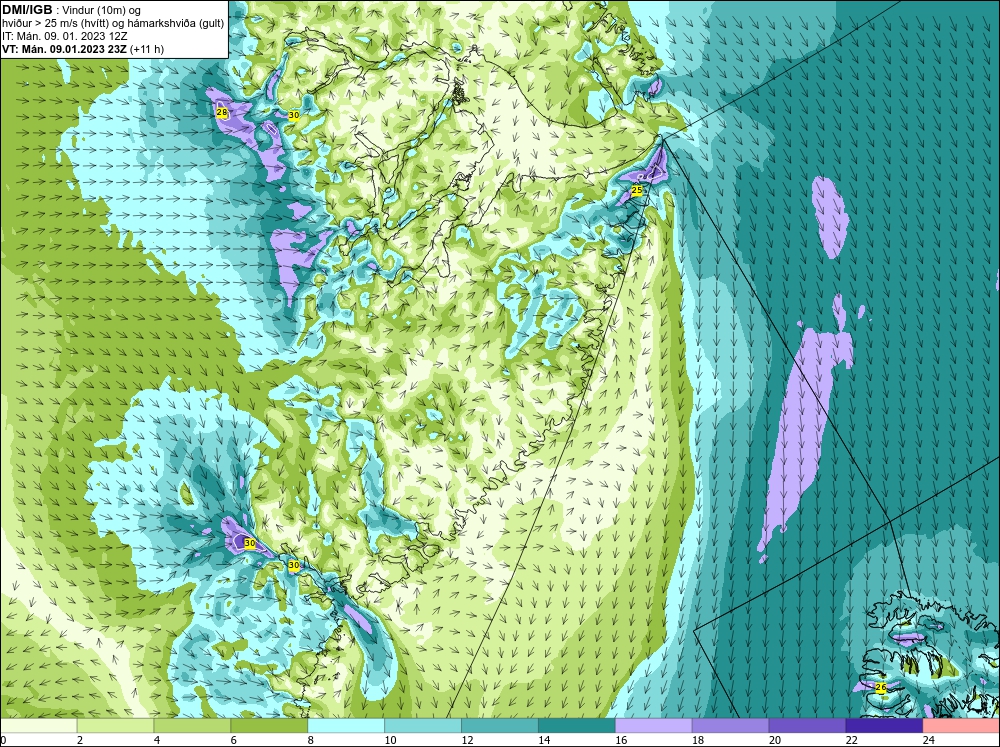The height and width of the screenshot is (747, 1000).
Task: Click the '8' tick label on legend
Action: coord(311,740)
